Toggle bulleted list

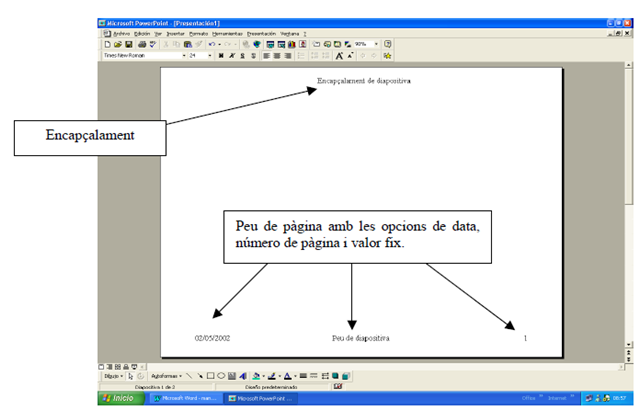pyautogui.click(x=301, y=56)
